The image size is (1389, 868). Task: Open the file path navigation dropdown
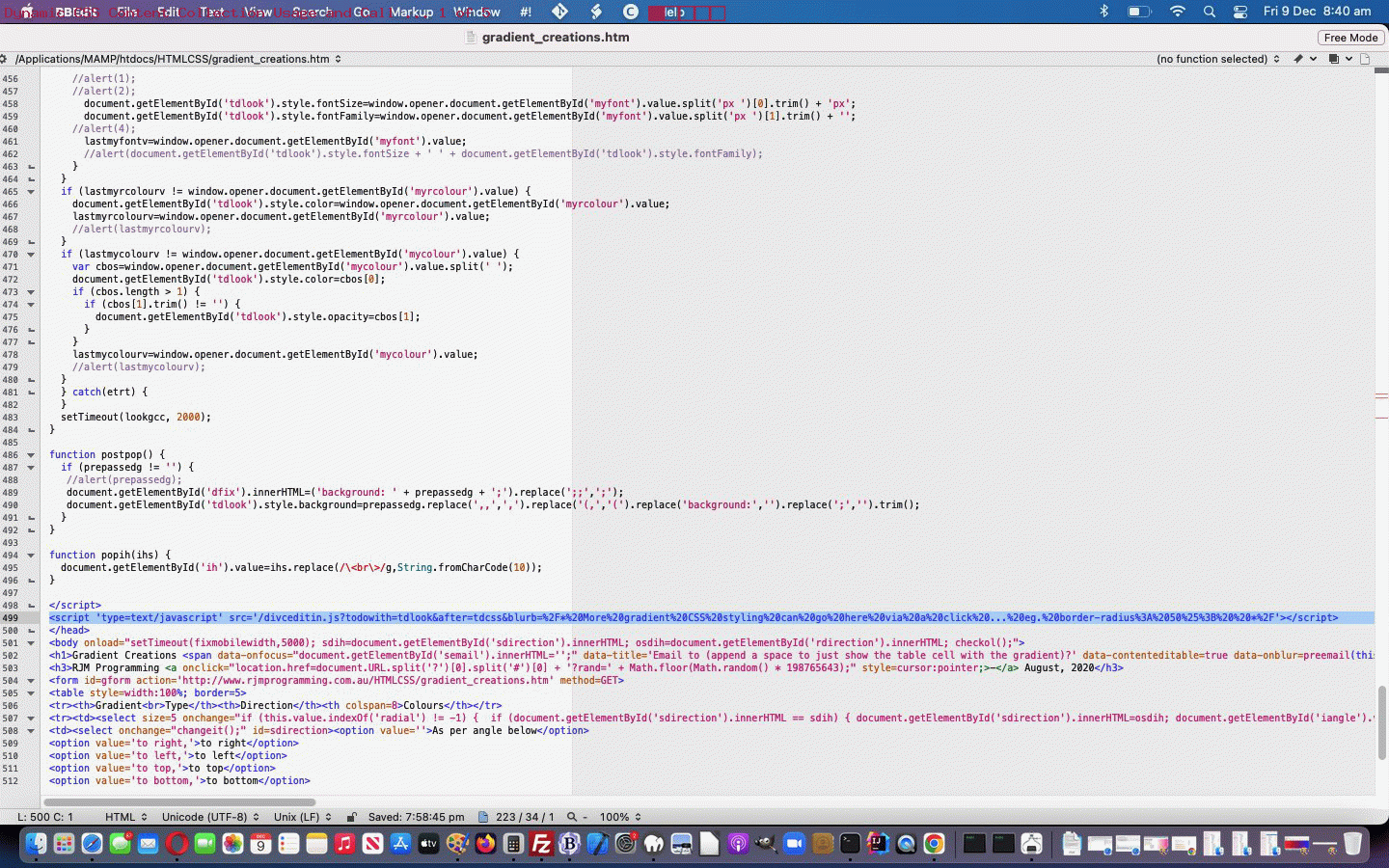click(178, 59)
